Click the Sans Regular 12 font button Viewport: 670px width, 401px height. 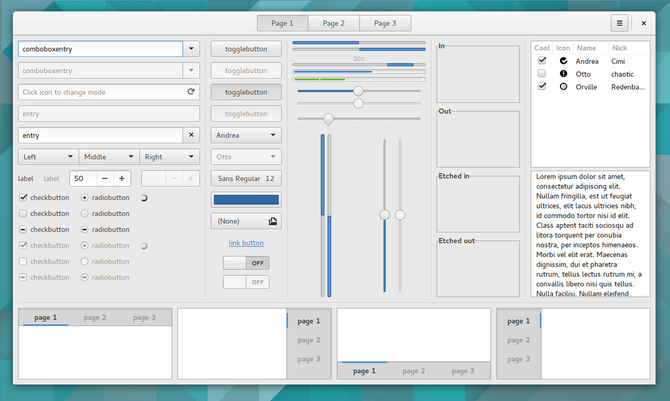click(246, 178)
